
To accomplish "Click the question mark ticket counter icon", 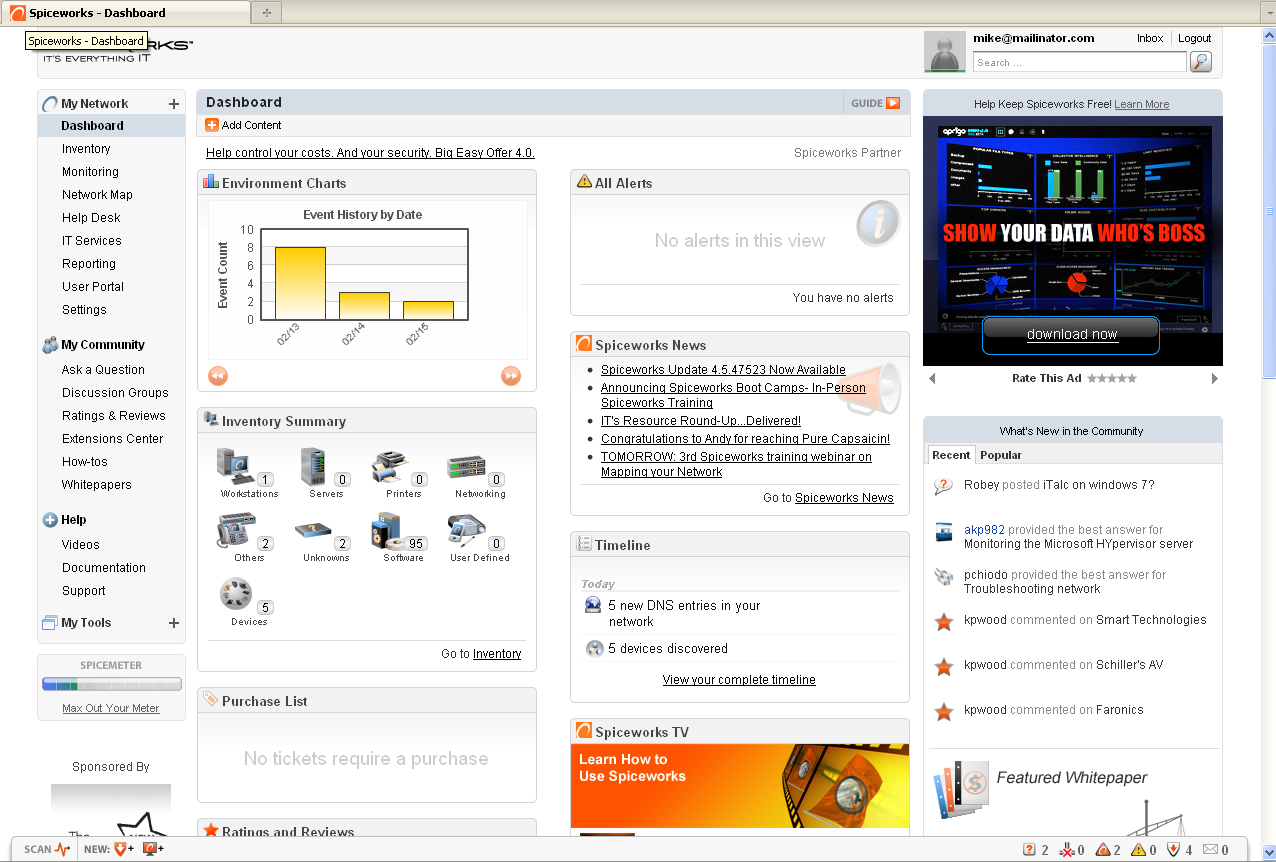I will tap(1030, 850).
